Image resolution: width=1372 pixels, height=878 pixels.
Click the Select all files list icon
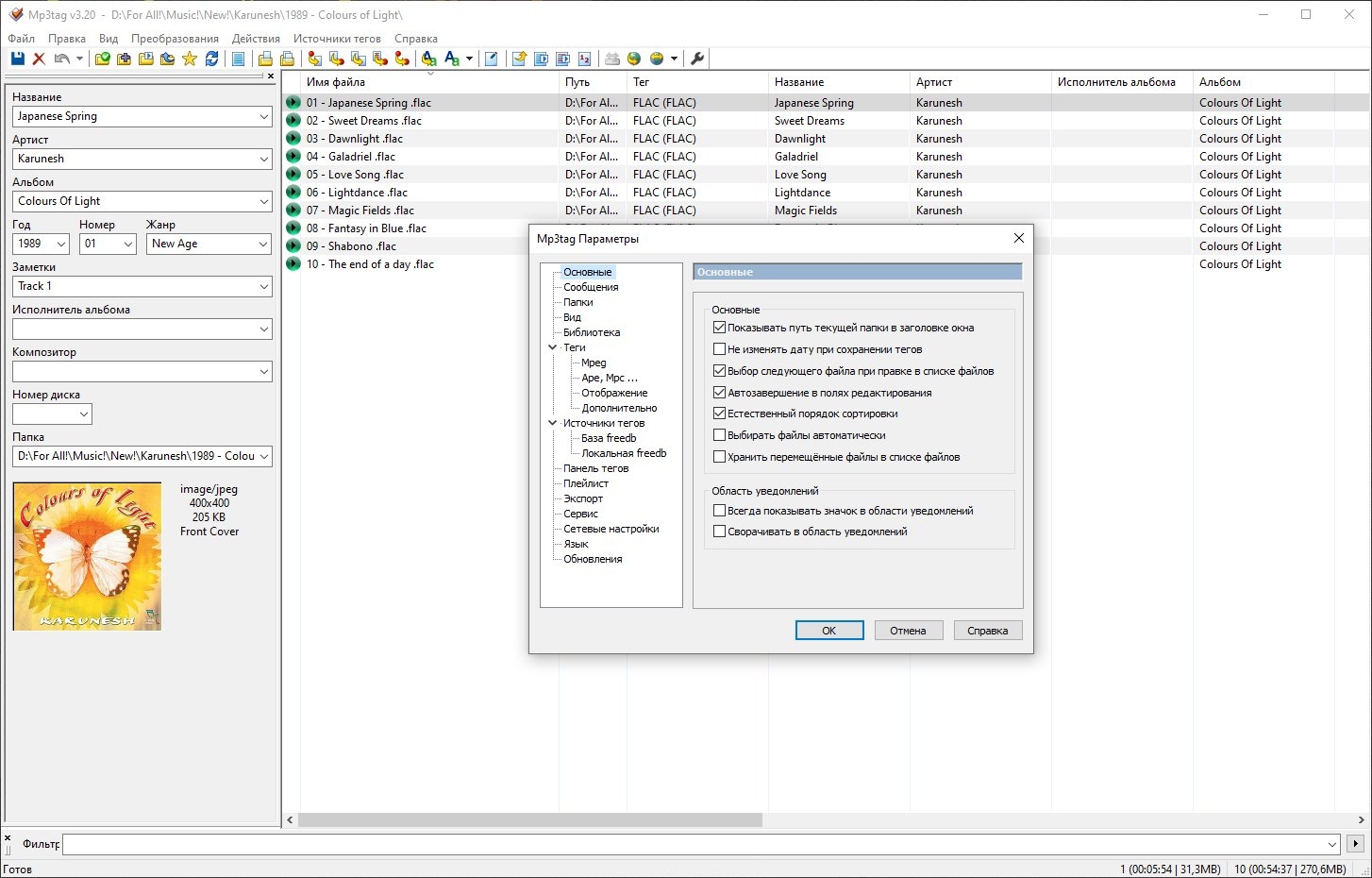point(239,59)
